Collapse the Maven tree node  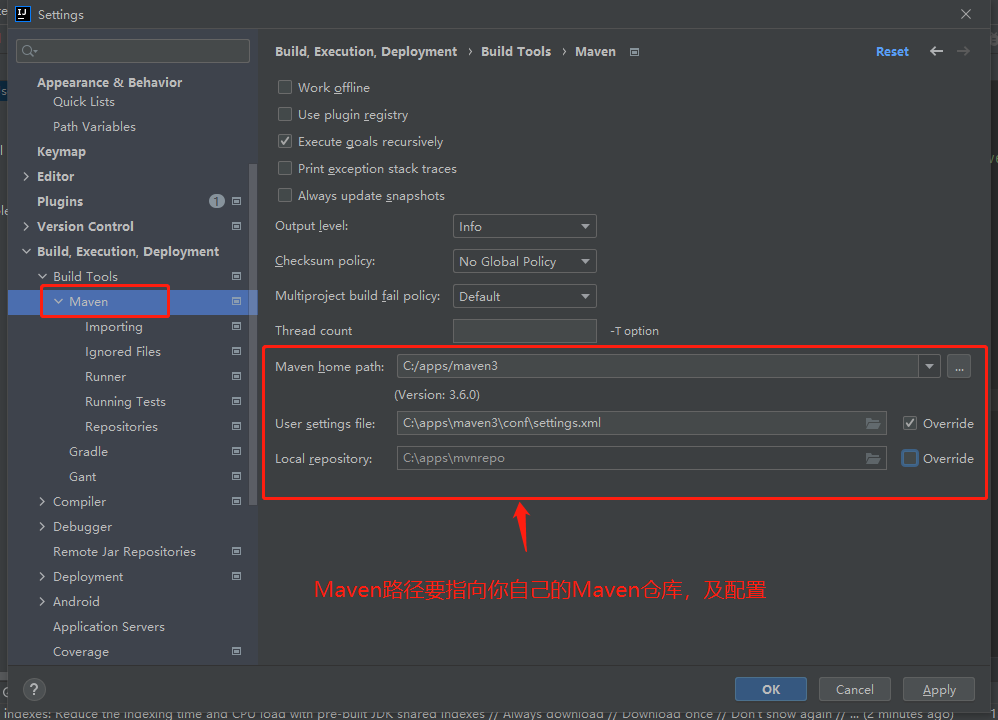[59, 301]
